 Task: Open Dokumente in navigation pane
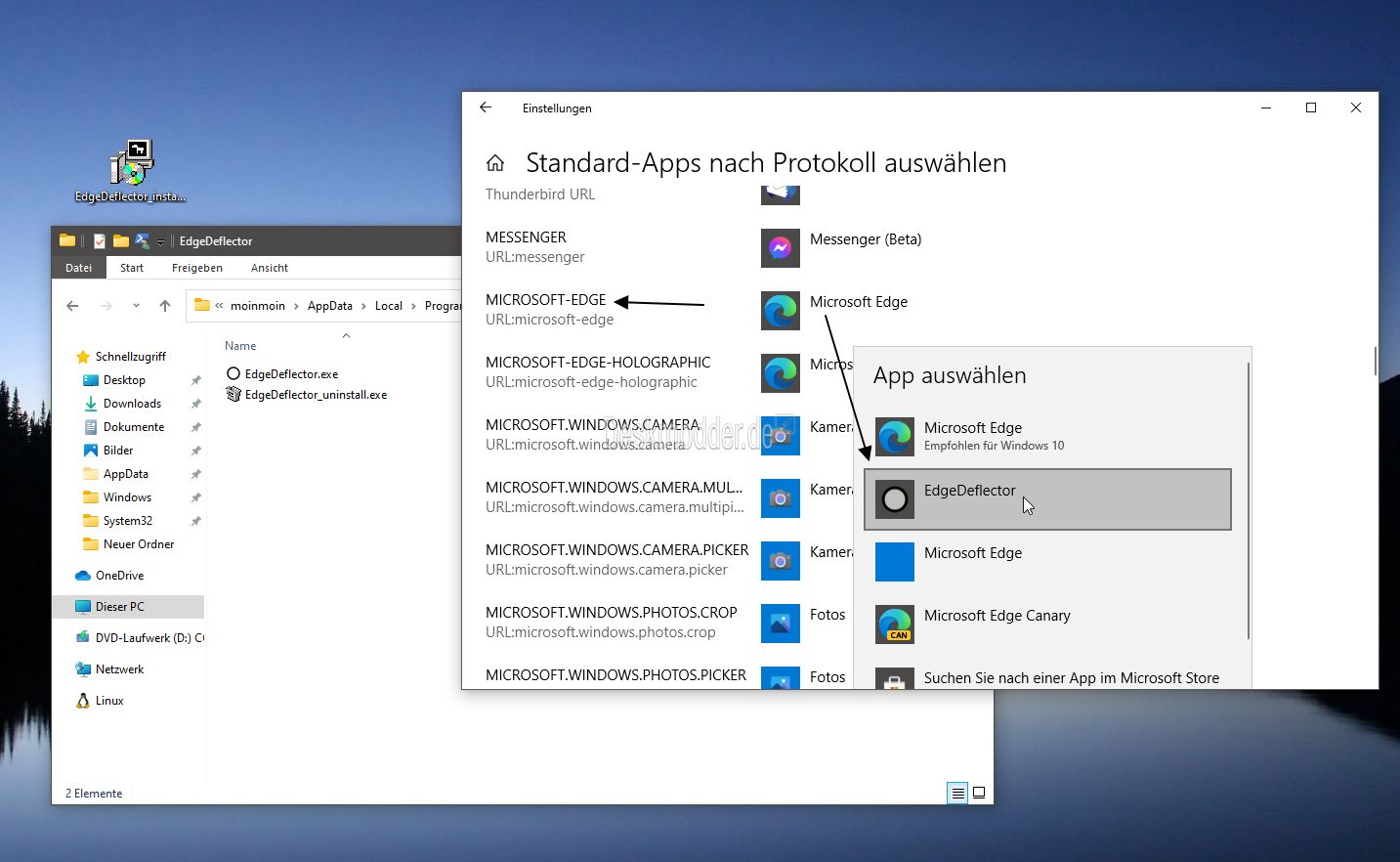(124, 427)
